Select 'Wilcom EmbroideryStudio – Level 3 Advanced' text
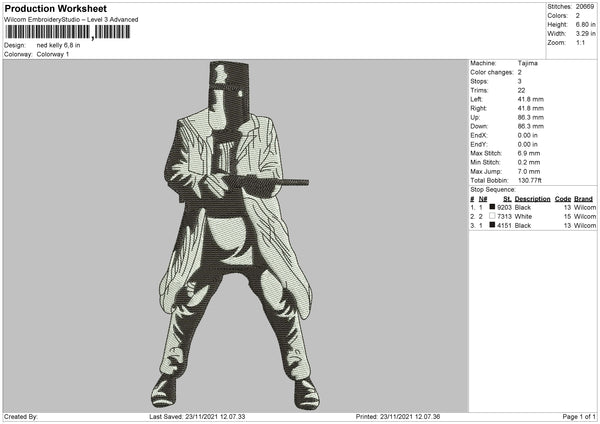Viewport: 600px width, 424px height. (71, 20)
